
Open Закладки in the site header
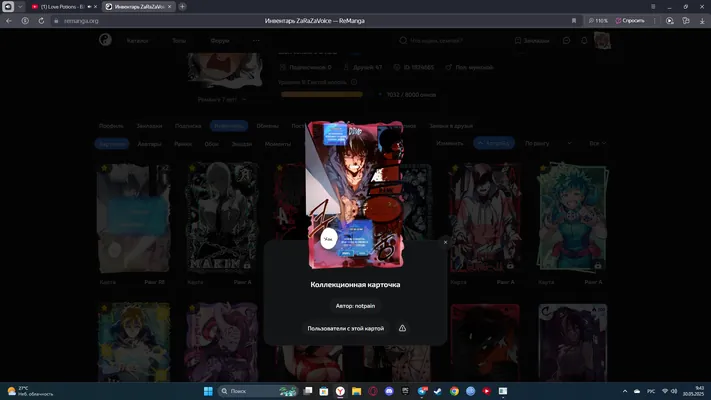(532, 41)
